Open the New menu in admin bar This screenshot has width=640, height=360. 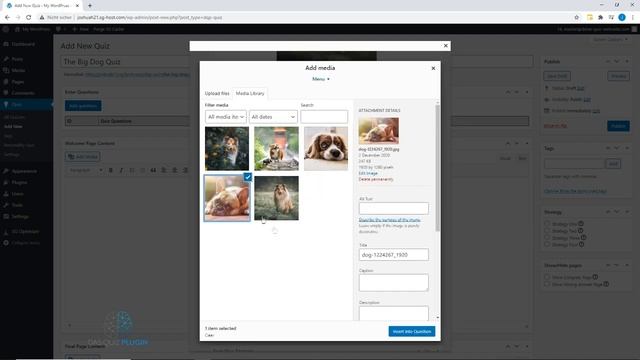81,29
